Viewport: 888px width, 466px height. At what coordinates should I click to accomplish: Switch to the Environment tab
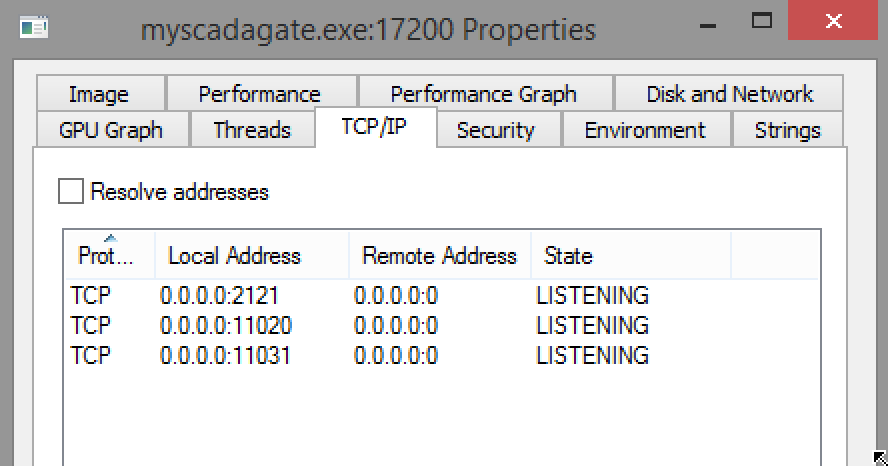[646, 130]
